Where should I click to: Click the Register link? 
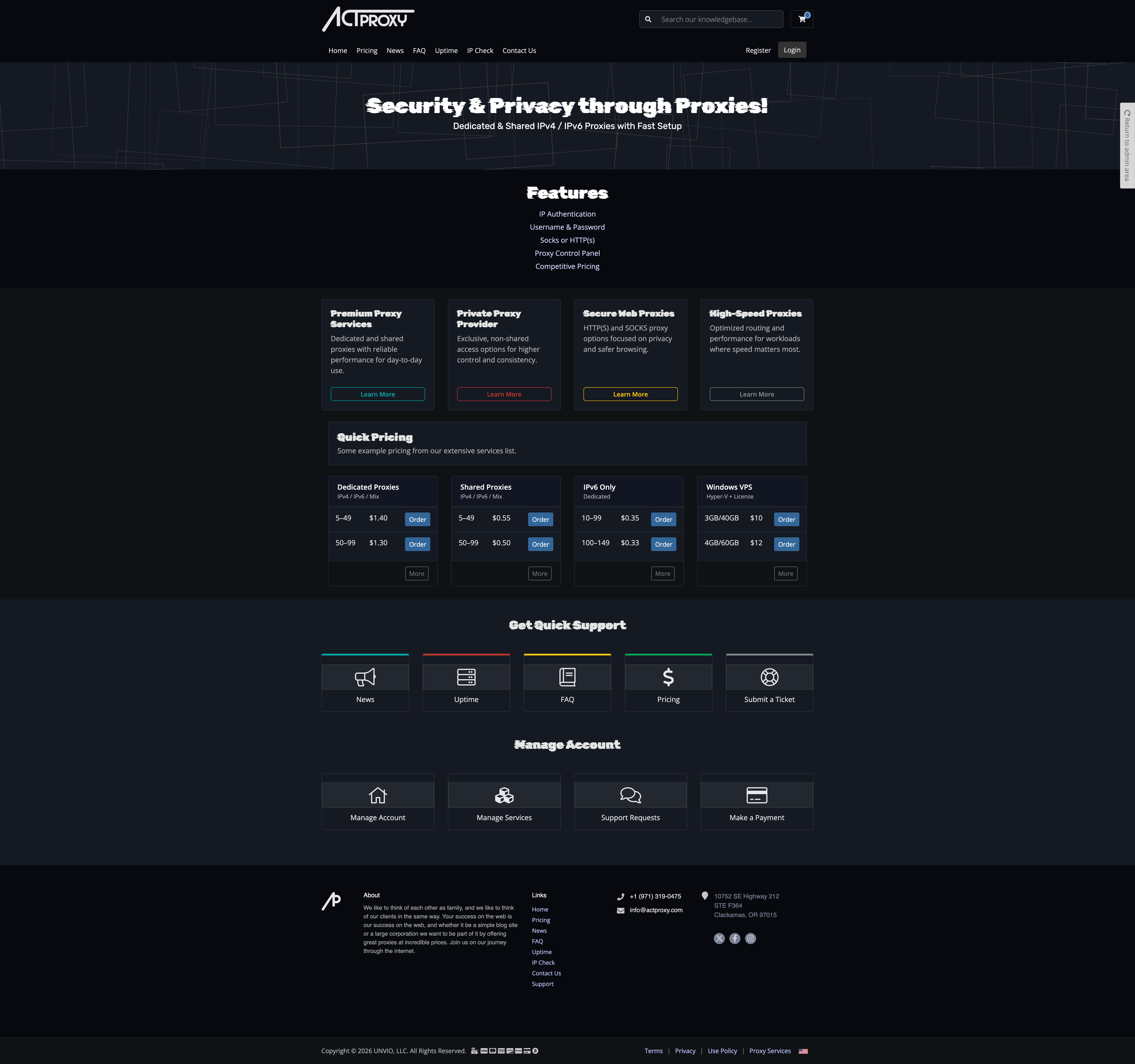click(x=758, y=50)
